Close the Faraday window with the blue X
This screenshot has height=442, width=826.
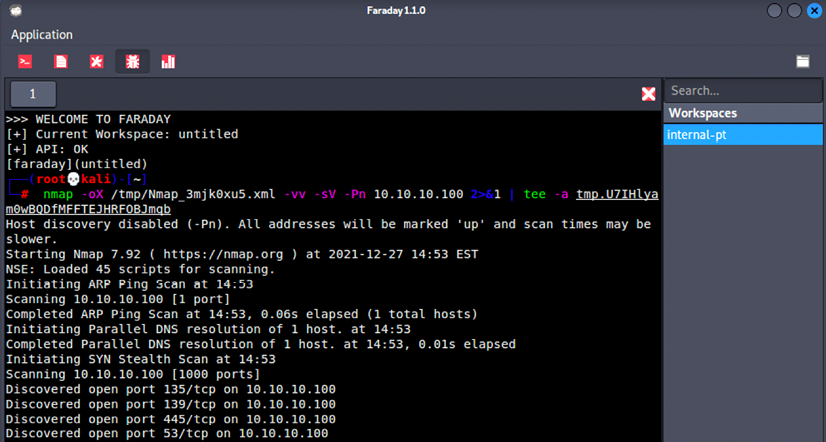tap(814, 11)
